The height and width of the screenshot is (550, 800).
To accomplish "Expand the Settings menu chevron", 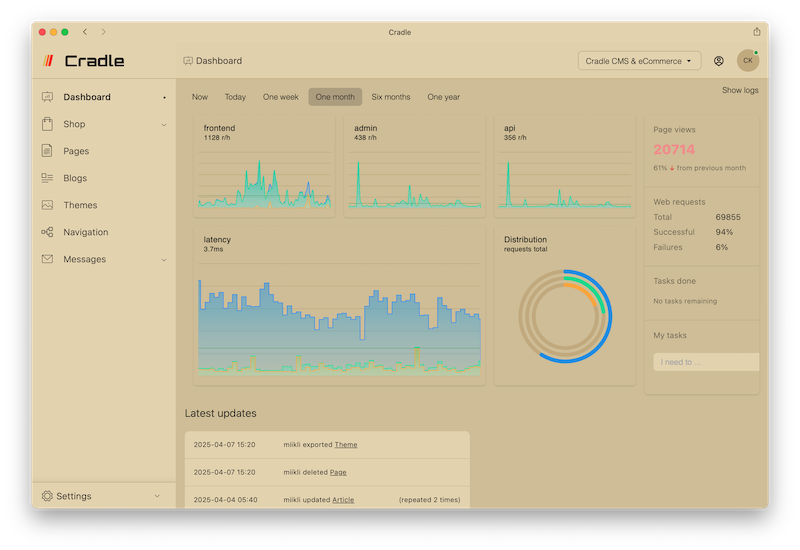I will (x=157, y=496).
